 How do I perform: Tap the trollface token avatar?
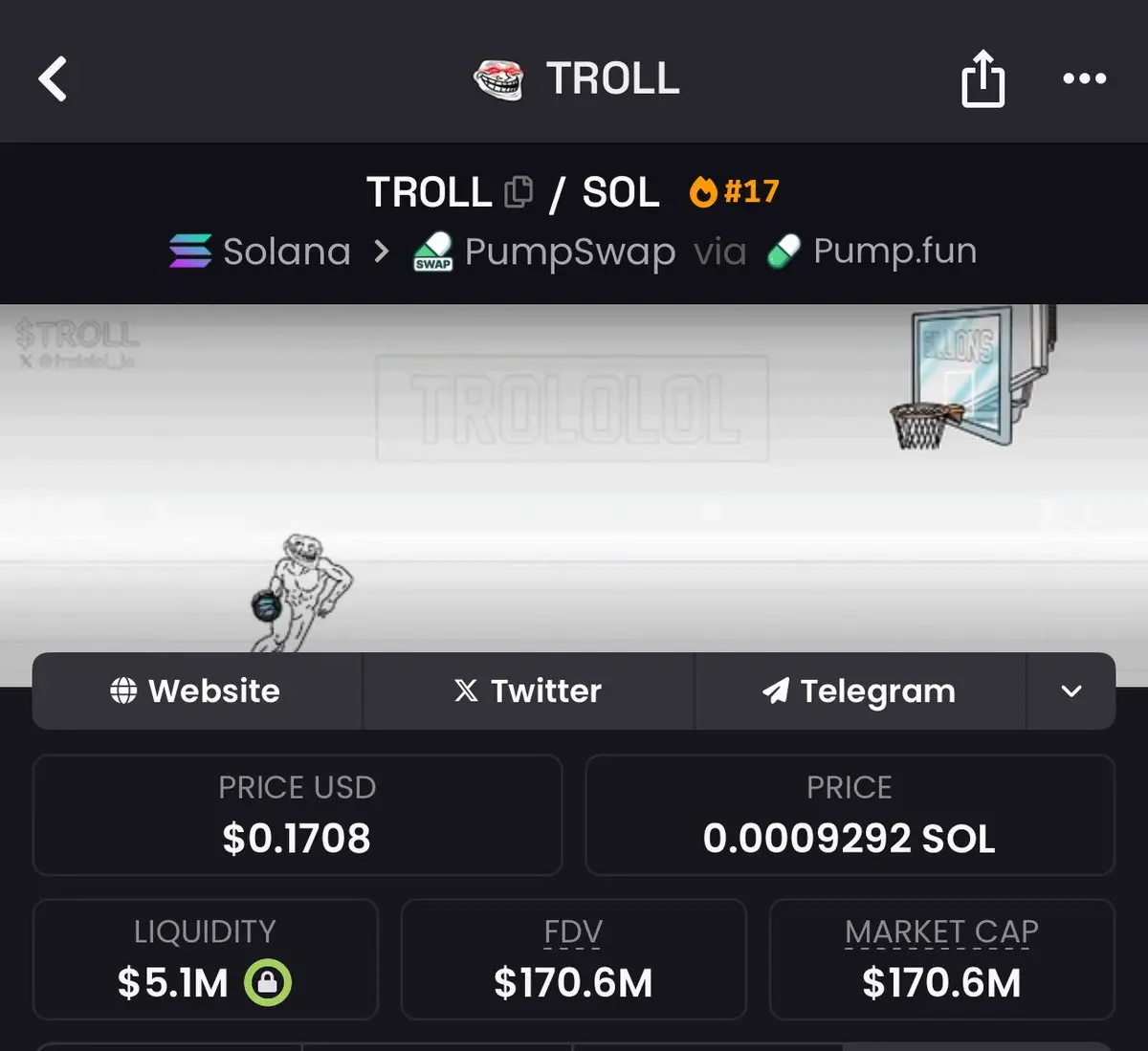[x=499, y=79]
